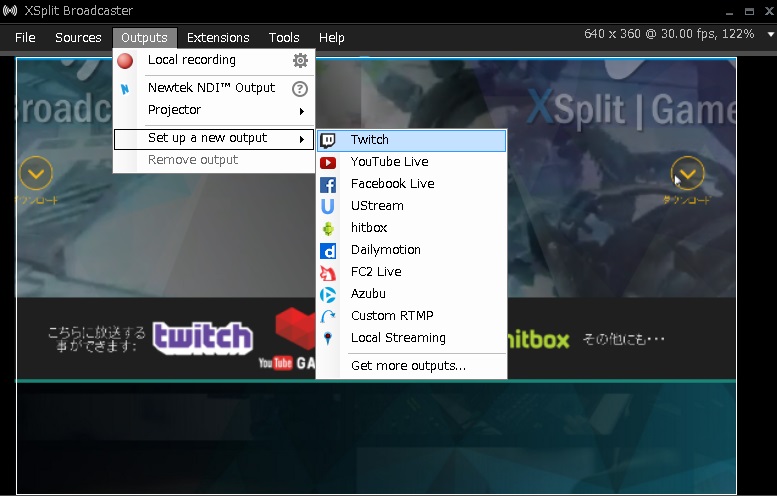Choose Azubu output

tap(411, 294)
